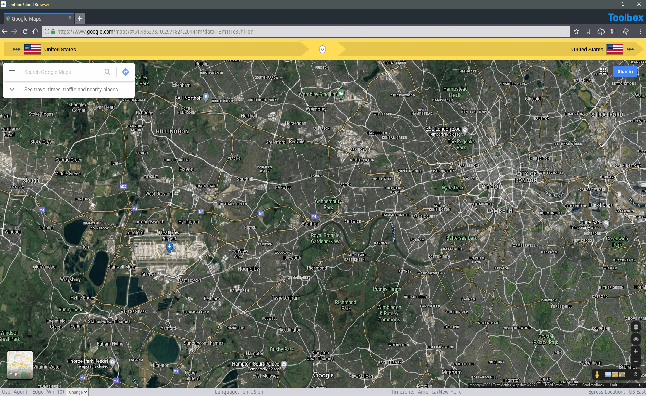Screen dimensions: 646x396
Task: Bookmark this page with the star icon
Action: point(576,31)
